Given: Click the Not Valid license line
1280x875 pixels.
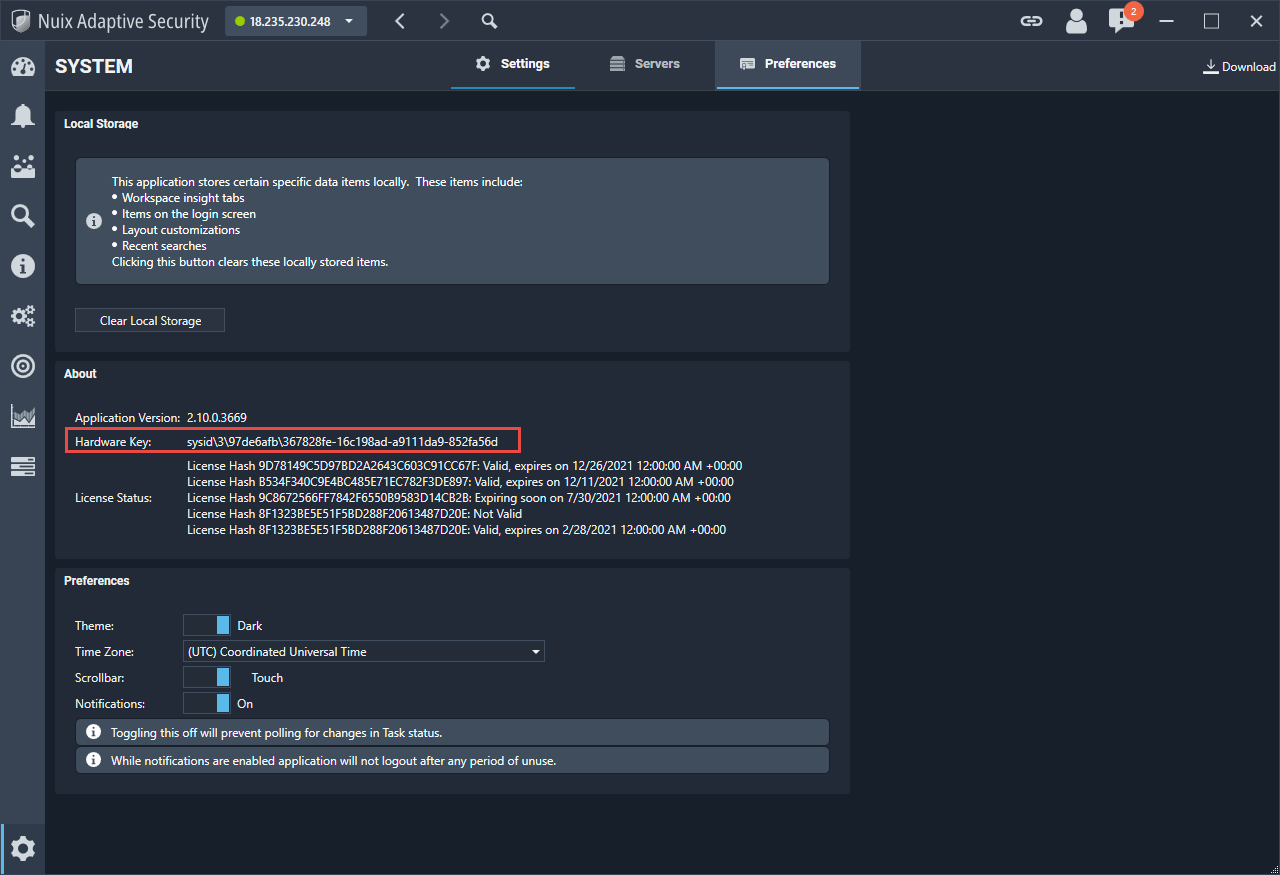Looking at the screenshot, I should click(354, 514).
